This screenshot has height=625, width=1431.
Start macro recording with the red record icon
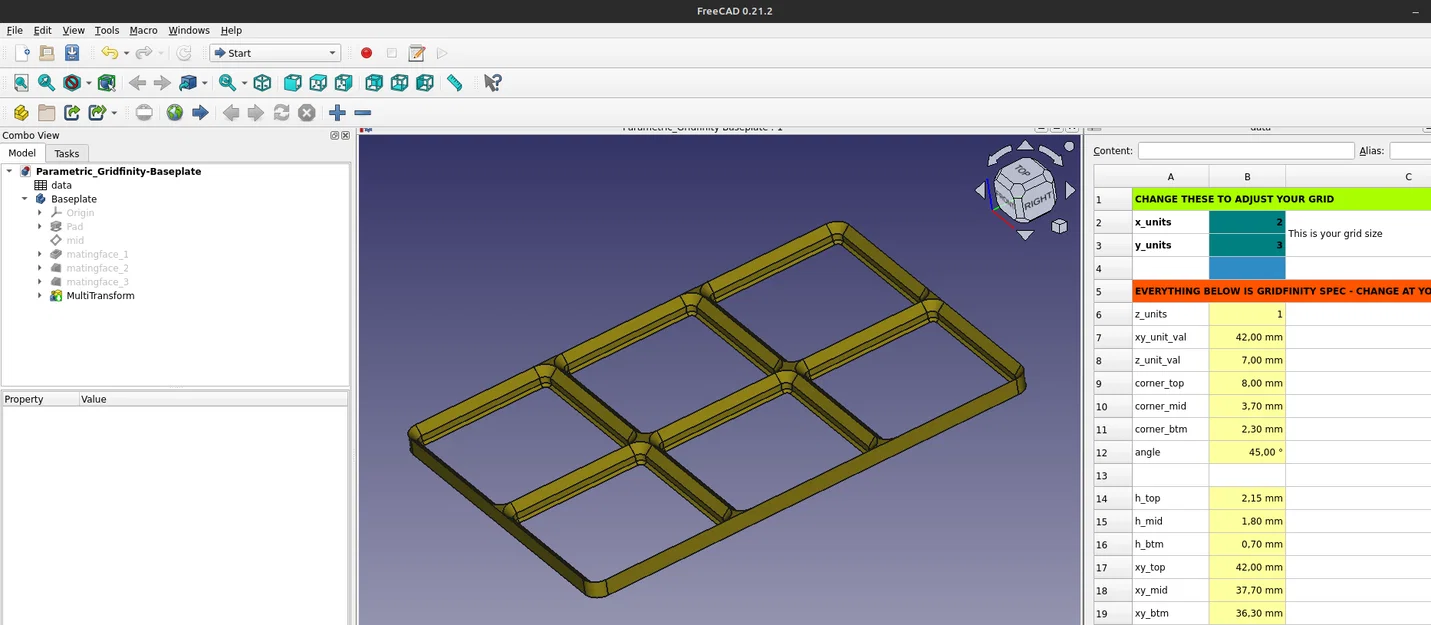[366, 52]
